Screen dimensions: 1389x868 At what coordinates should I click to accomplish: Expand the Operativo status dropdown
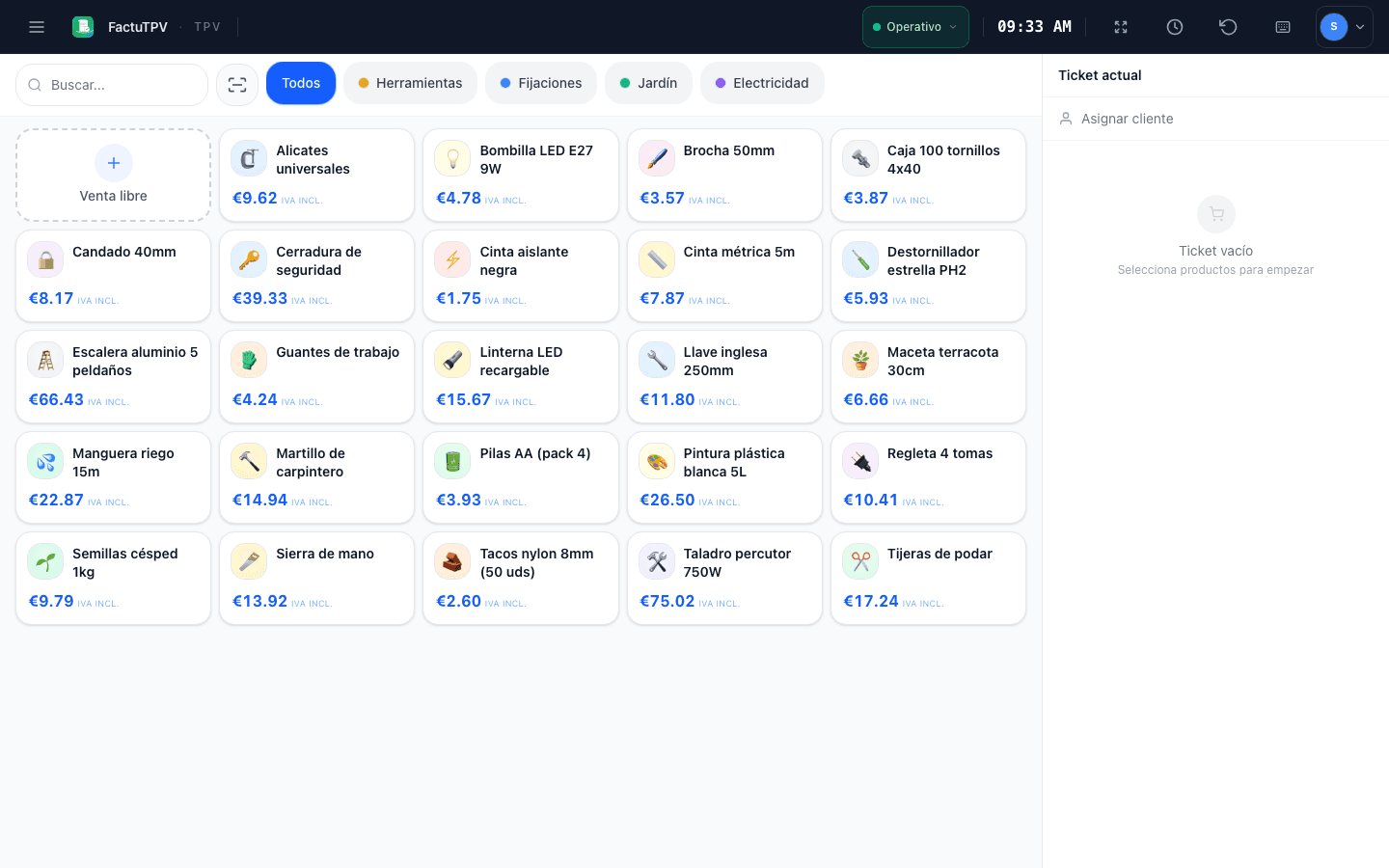tap(915, 27)
